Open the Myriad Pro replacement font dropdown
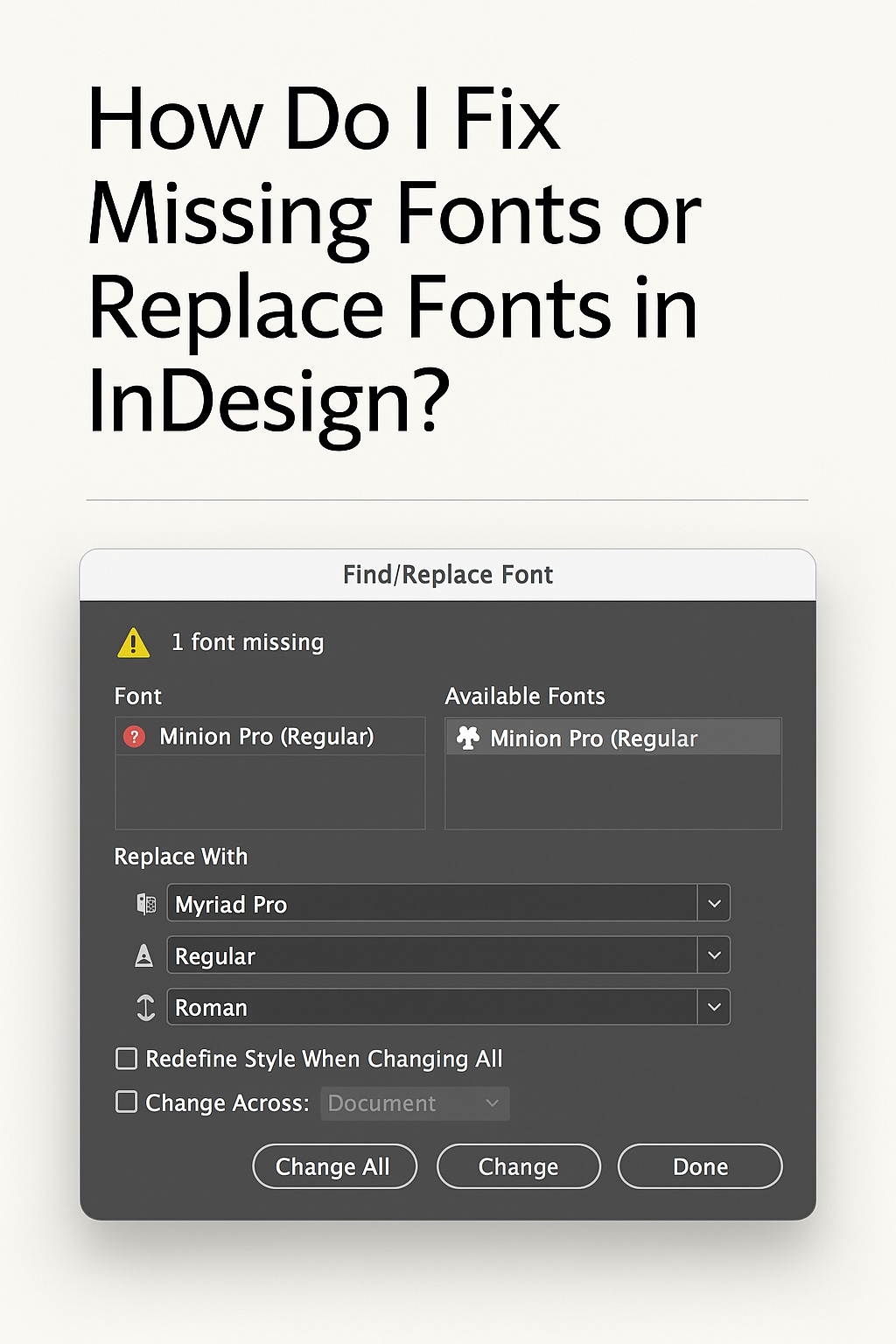This screenshot has width=896, height=1344. pos(715,903)
